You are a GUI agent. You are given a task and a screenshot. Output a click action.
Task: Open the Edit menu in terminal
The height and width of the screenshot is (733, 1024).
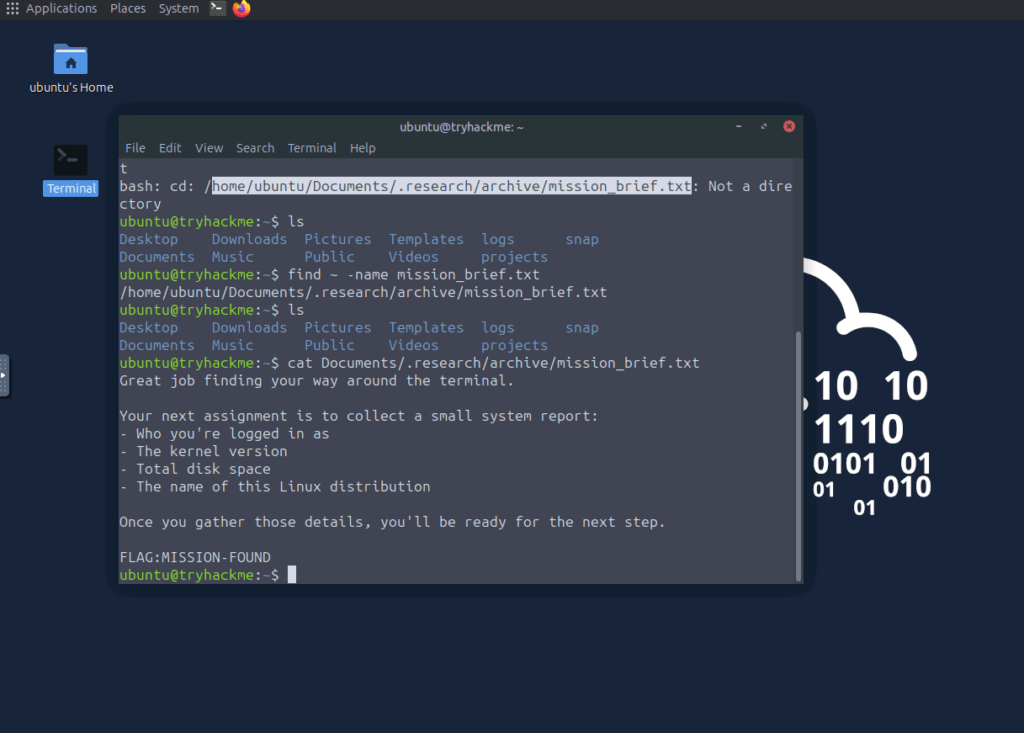coord(170,148)
